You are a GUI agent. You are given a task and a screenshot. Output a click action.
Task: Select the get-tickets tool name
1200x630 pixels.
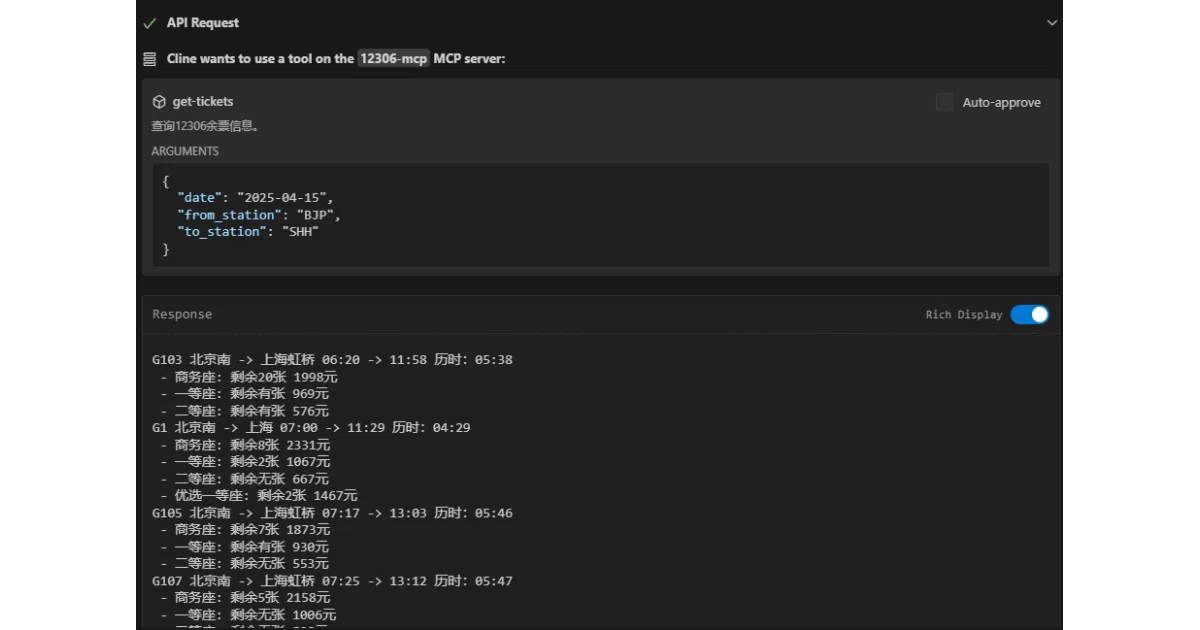[x=203, y=102]
